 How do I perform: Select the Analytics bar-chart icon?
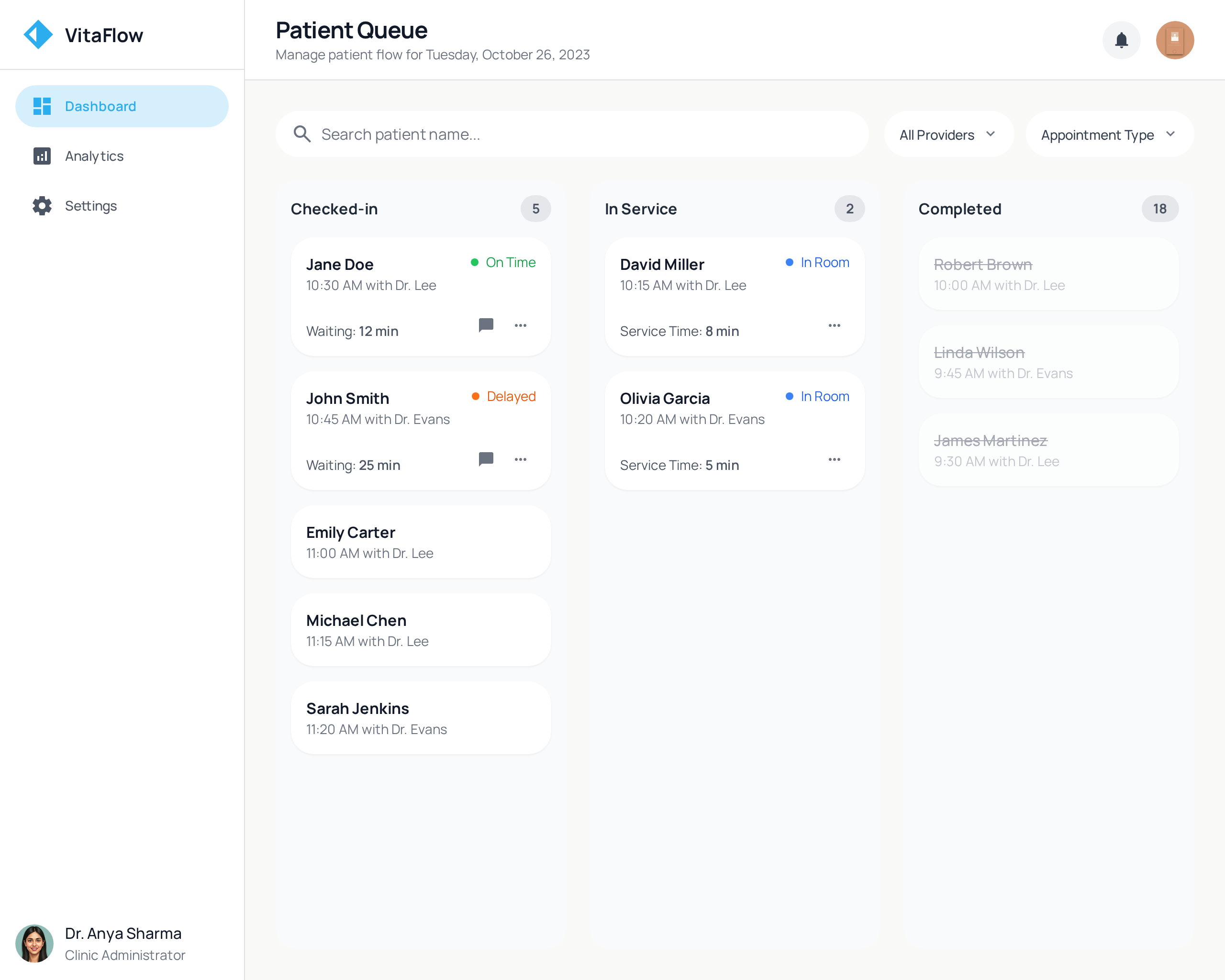(x=42, y=156)
